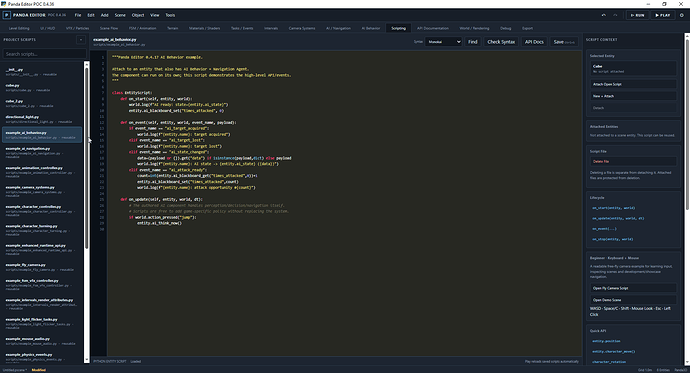Switch to the Export tab

click(x=528, y=28)
